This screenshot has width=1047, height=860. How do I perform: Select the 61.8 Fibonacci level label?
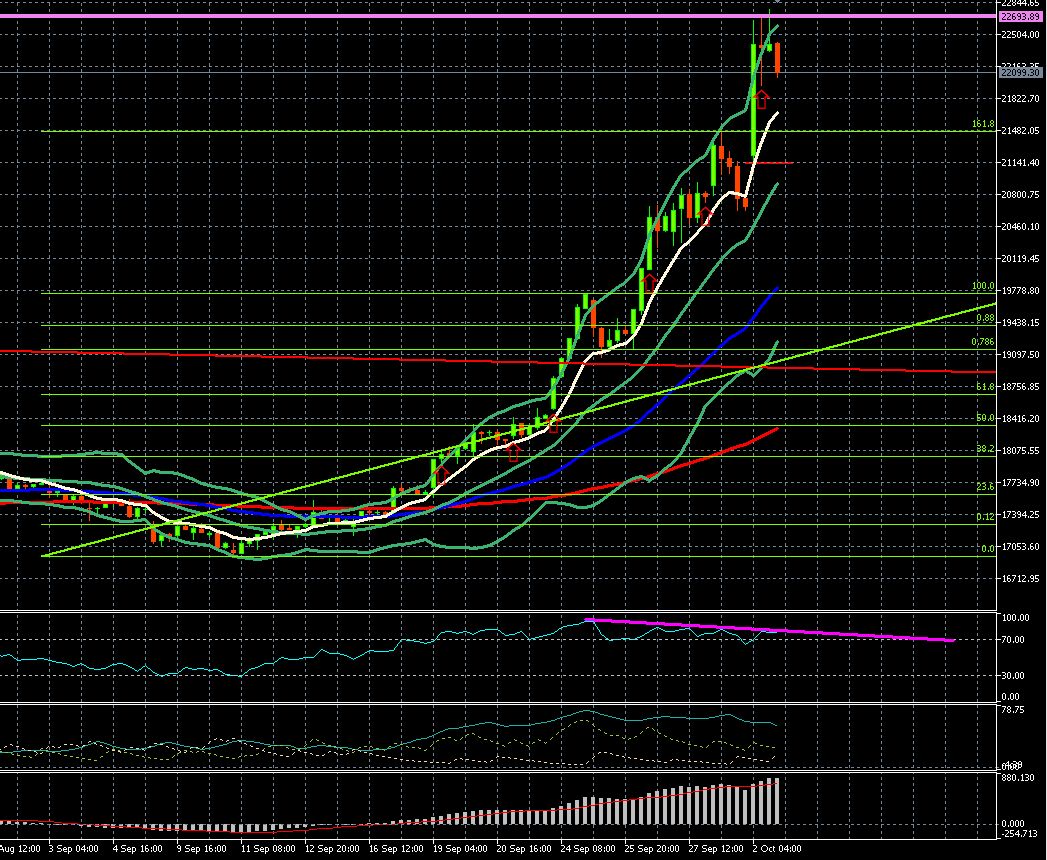[985, 387]
